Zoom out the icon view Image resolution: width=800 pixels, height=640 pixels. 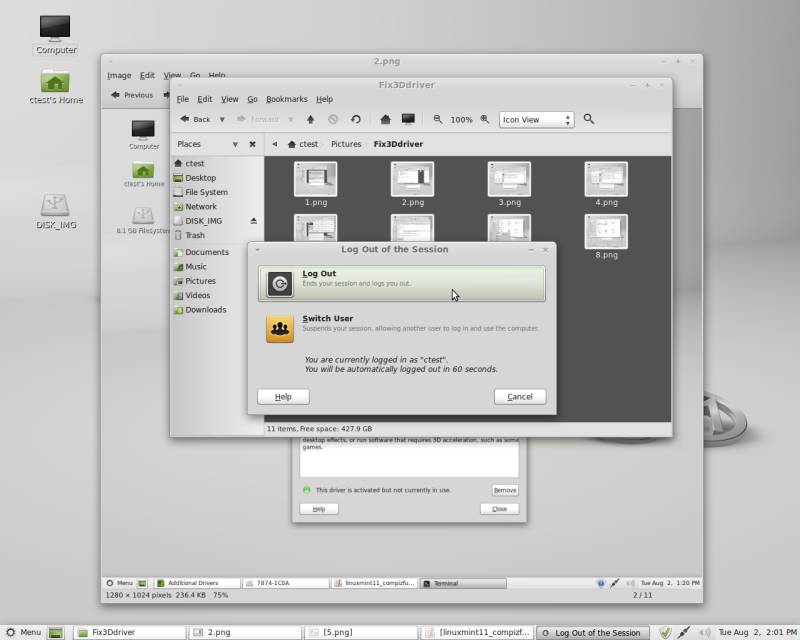[x=437, y=119]
